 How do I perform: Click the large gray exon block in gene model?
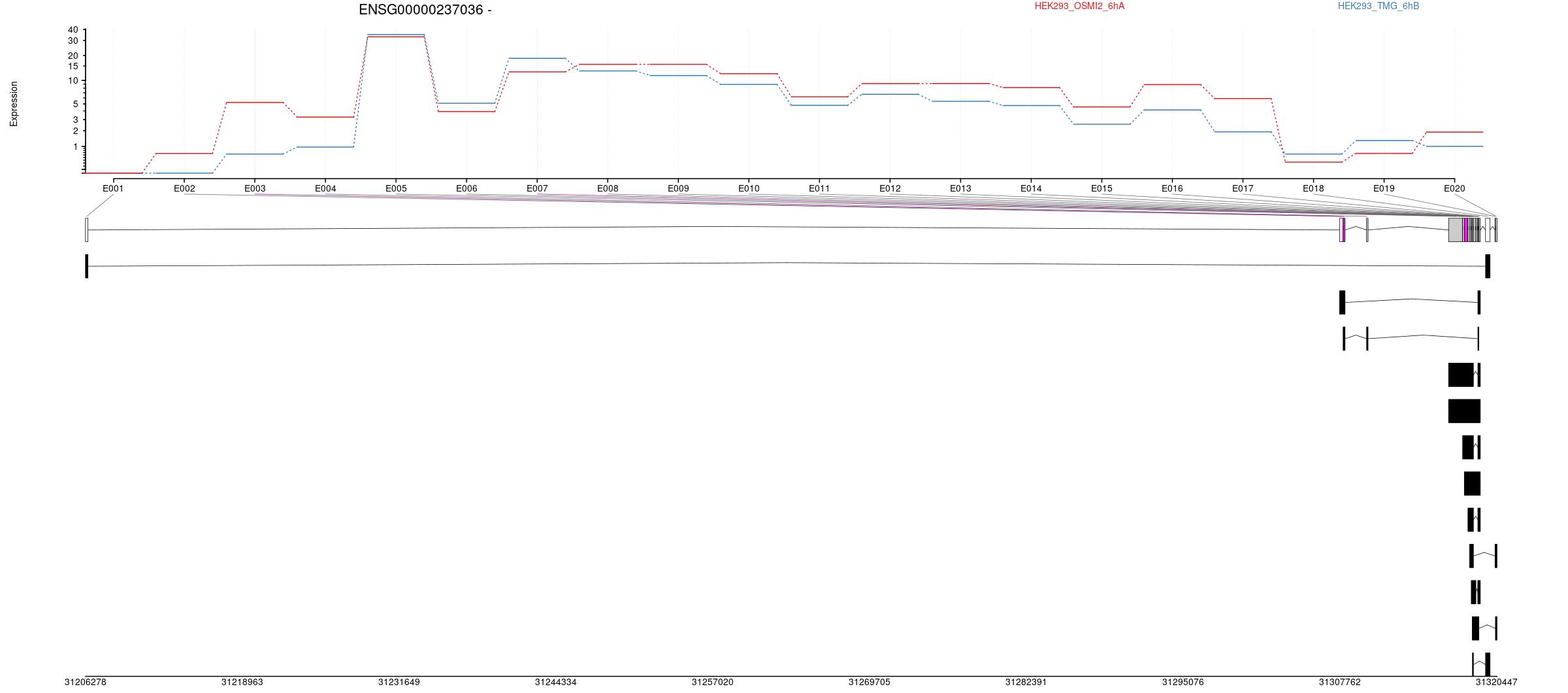[1456, 229]
